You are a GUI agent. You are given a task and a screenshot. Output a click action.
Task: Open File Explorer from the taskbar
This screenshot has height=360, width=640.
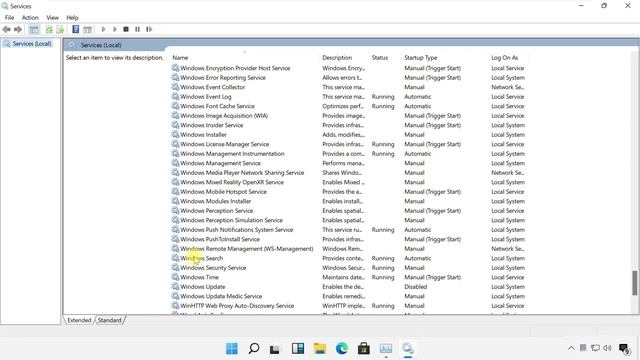tap(320, 349)
